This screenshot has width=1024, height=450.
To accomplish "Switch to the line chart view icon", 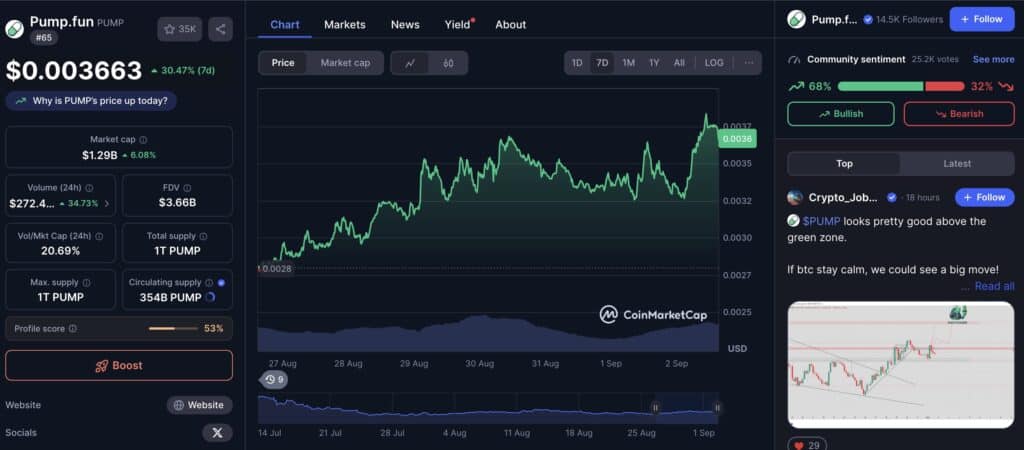I will pyautogui.click(x=410, y=63).
